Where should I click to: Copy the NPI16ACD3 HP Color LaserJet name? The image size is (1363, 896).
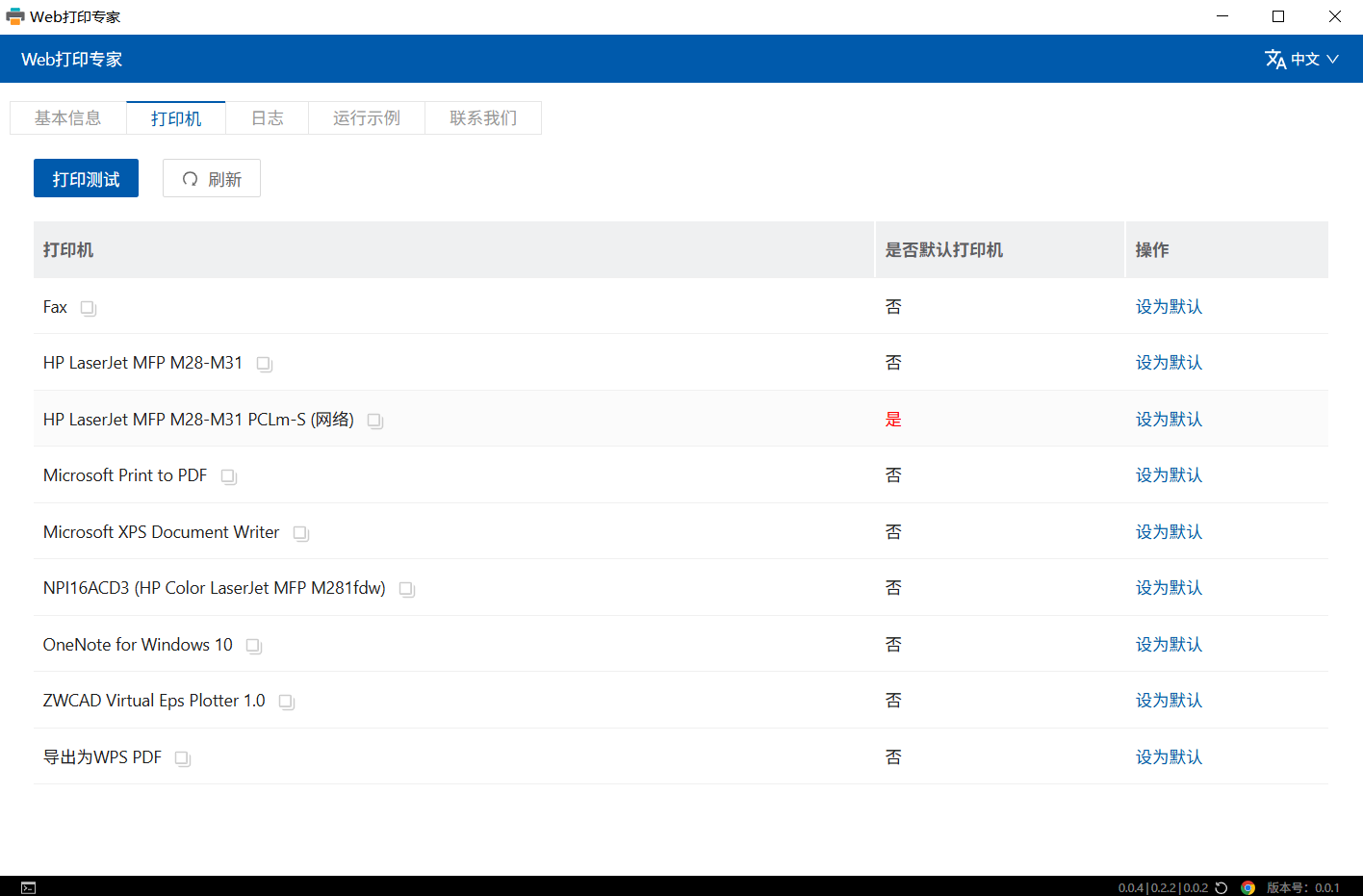click(406, 589)
